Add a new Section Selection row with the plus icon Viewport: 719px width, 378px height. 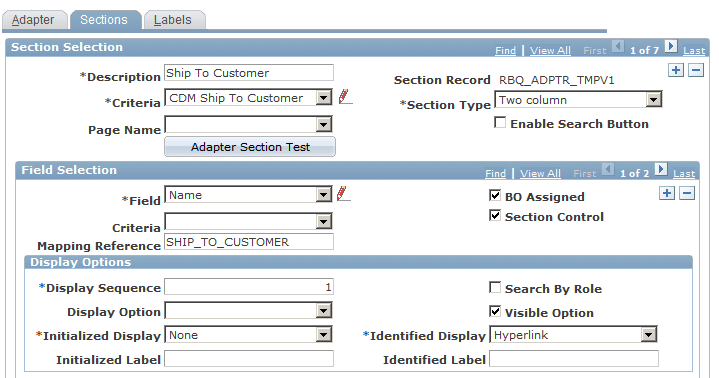(x=676, y=70)
